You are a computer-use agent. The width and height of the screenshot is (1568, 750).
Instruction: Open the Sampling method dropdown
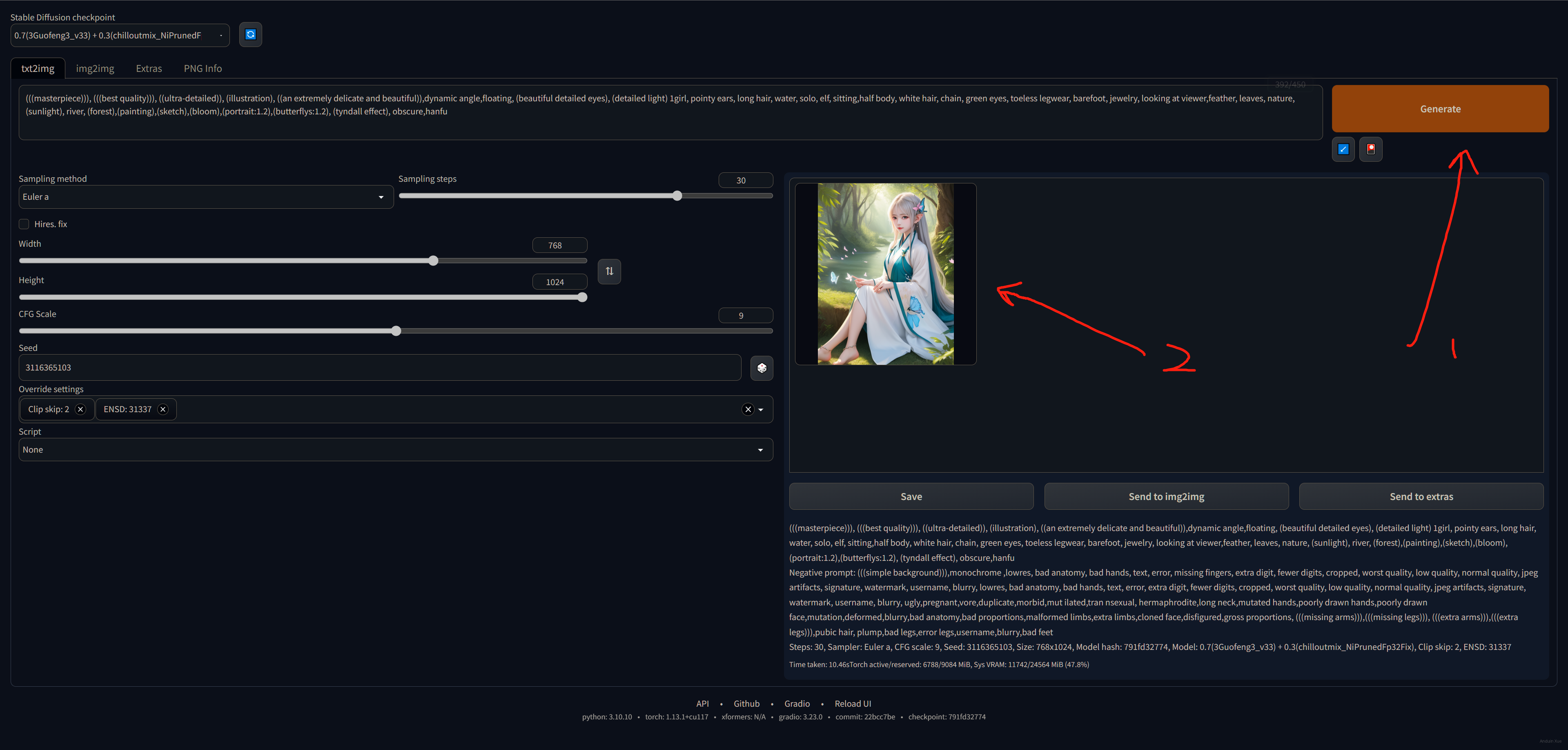tap(206, 196)
